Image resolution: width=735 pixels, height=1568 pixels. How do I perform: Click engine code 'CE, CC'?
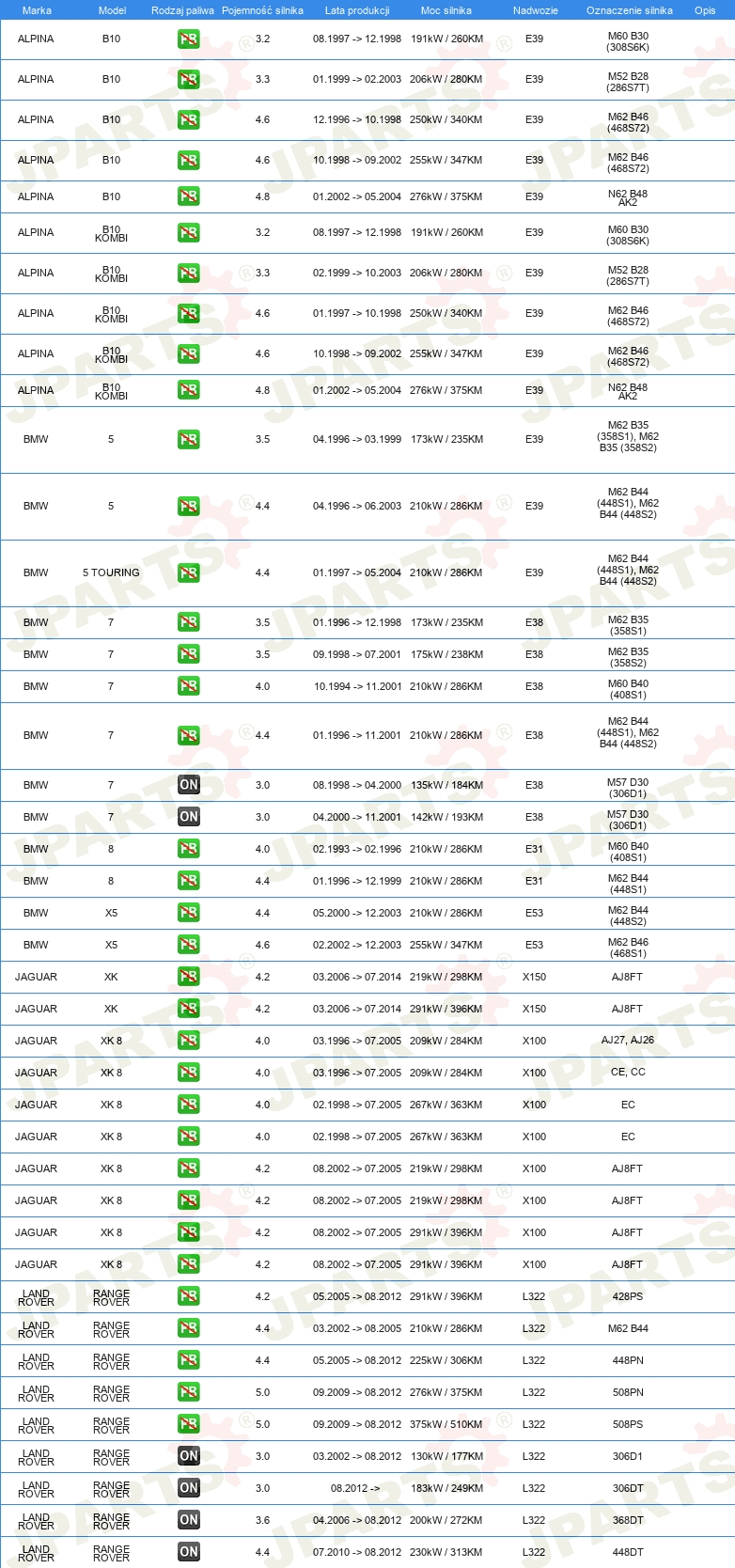click(x=628, y=1072)
